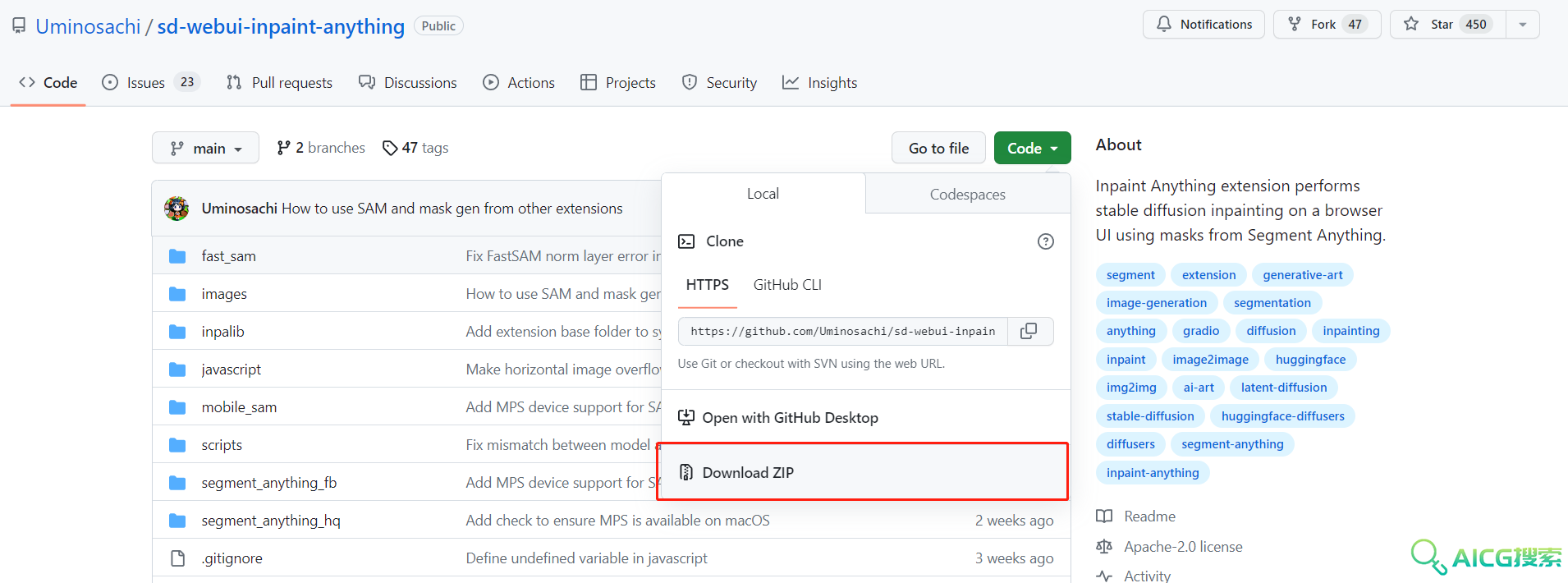Switch to the Codespaces tab
Screen dimensions: 1568x583
tap(968, 195)
